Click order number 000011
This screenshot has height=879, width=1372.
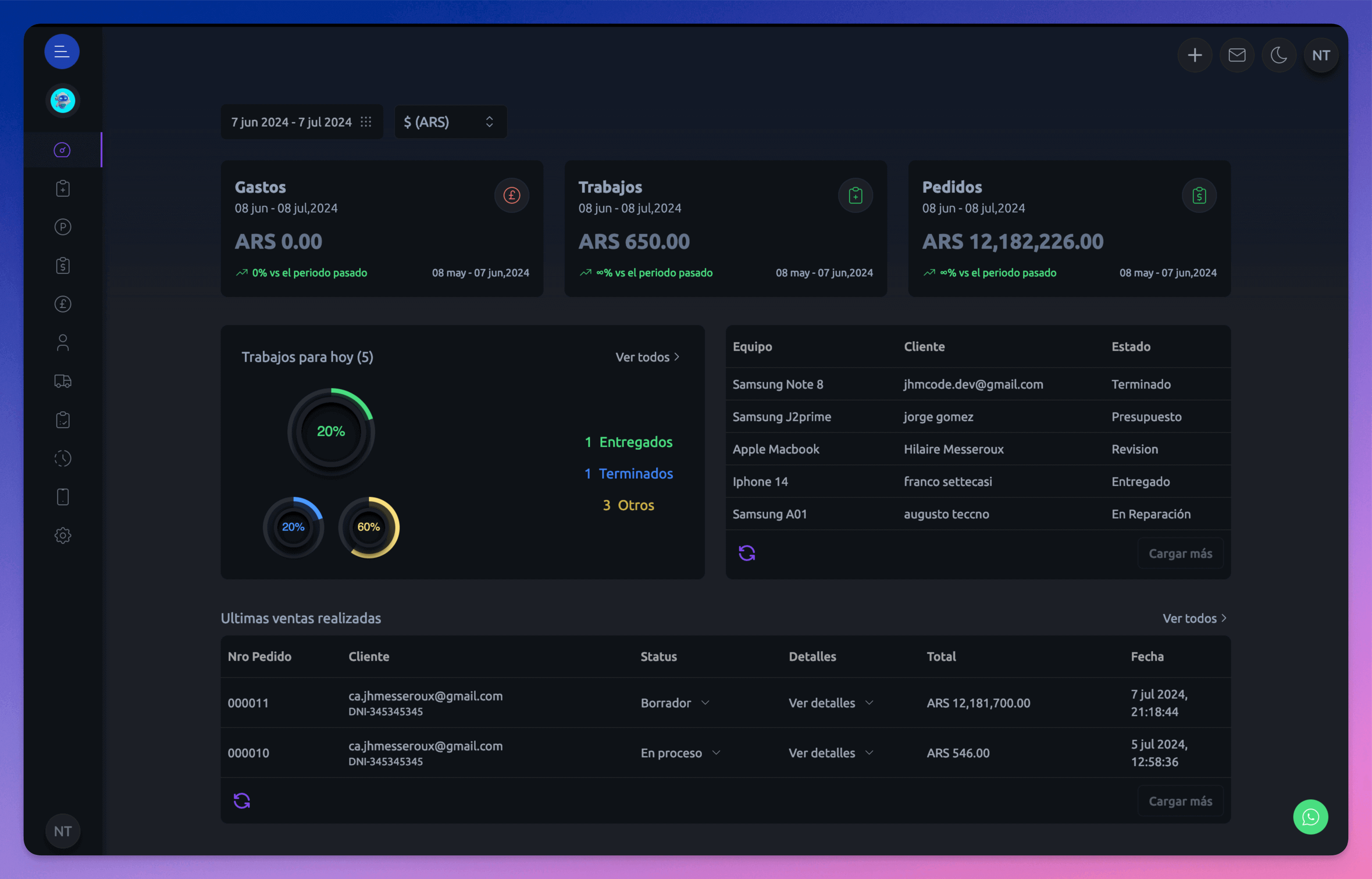248,703
